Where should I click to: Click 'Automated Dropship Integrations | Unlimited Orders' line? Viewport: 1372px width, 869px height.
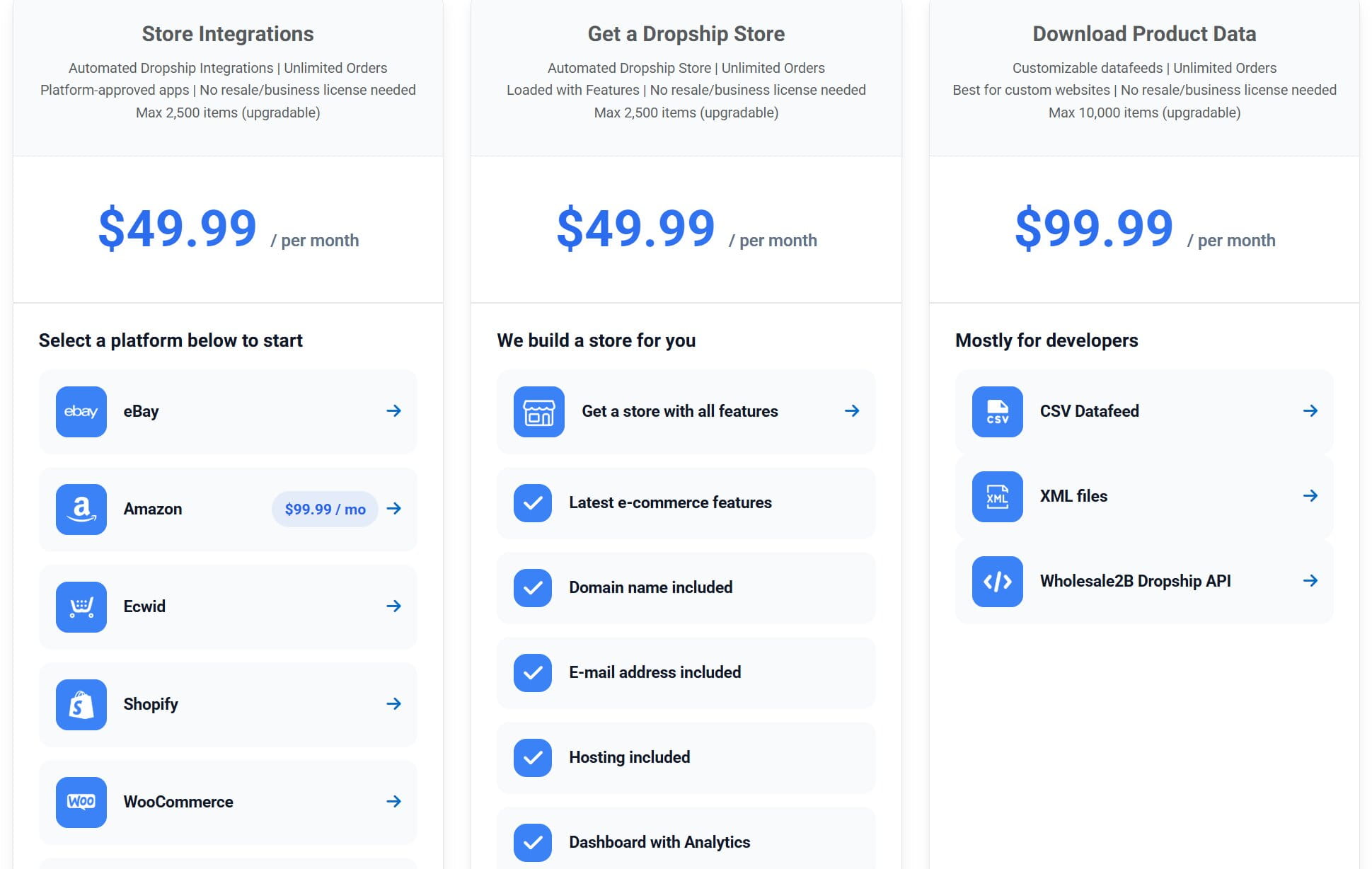click(x=228, y=68)
